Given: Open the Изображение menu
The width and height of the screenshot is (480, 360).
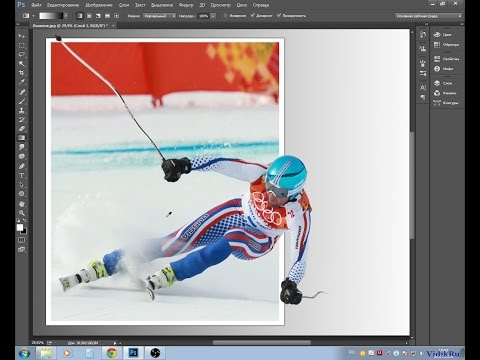Looking at the screenshot, I should click(x=99, y=5).
